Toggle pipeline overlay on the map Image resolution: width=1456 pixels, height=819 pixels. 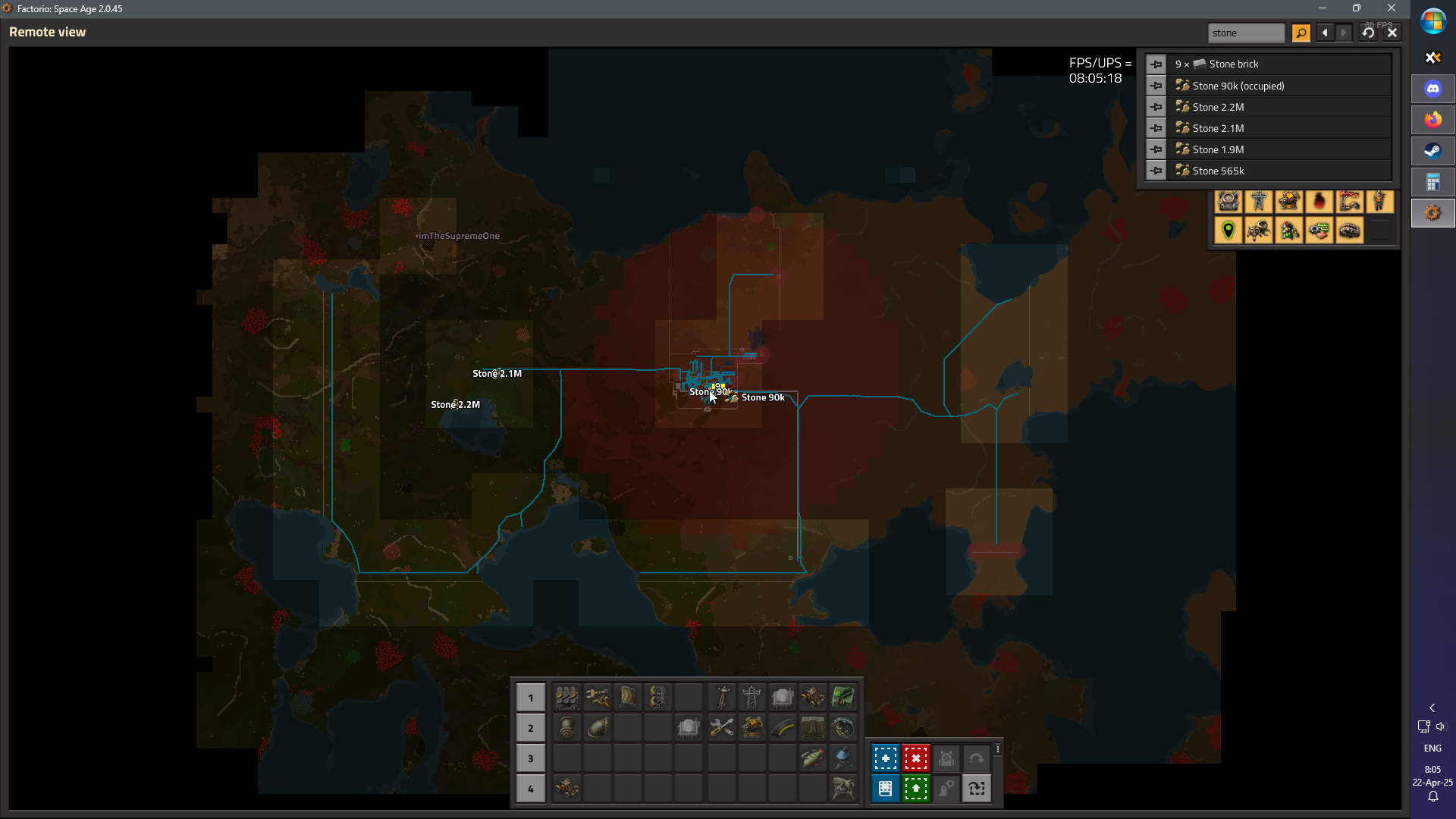[x=1350, y=231]
